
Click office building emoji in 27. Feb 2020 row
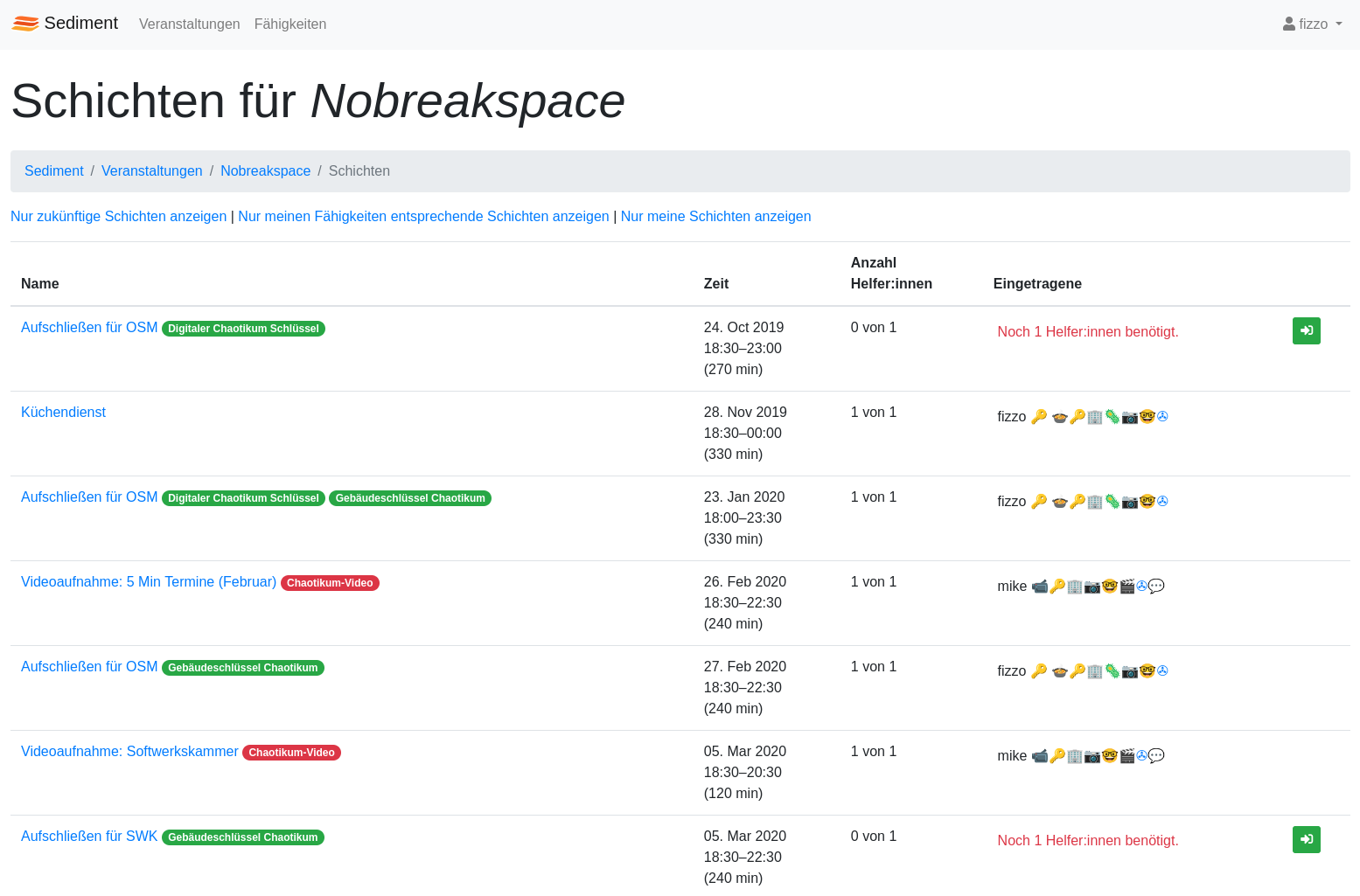coord(1095,671)
